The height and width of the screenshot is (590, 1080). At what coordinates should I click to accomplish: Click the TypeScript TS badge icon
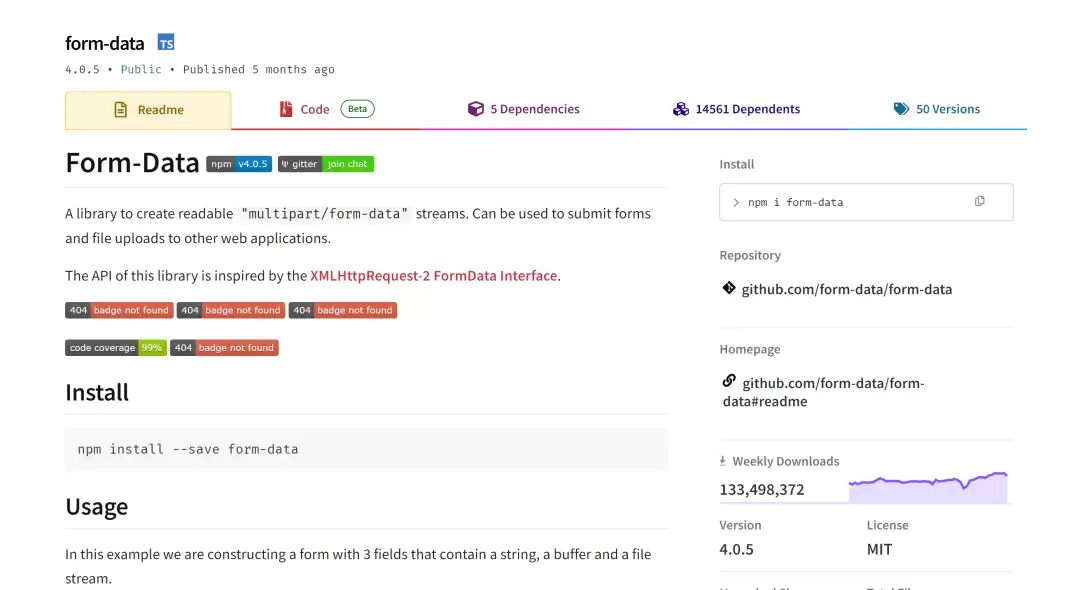[x=166, y=43]
